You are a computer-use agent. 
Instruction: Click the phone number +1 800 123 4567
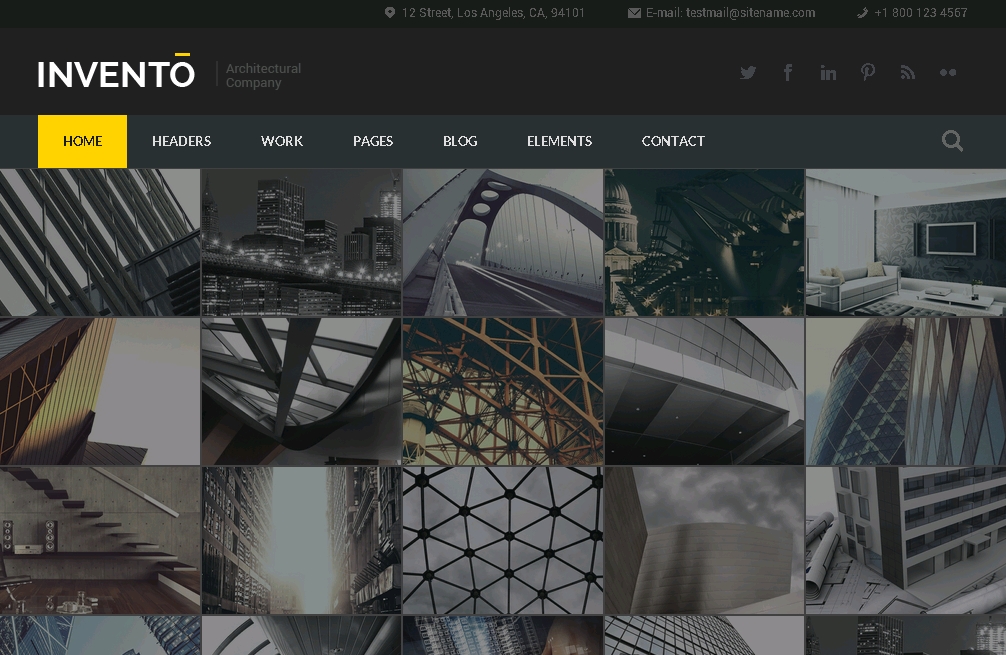coord(920,13)
